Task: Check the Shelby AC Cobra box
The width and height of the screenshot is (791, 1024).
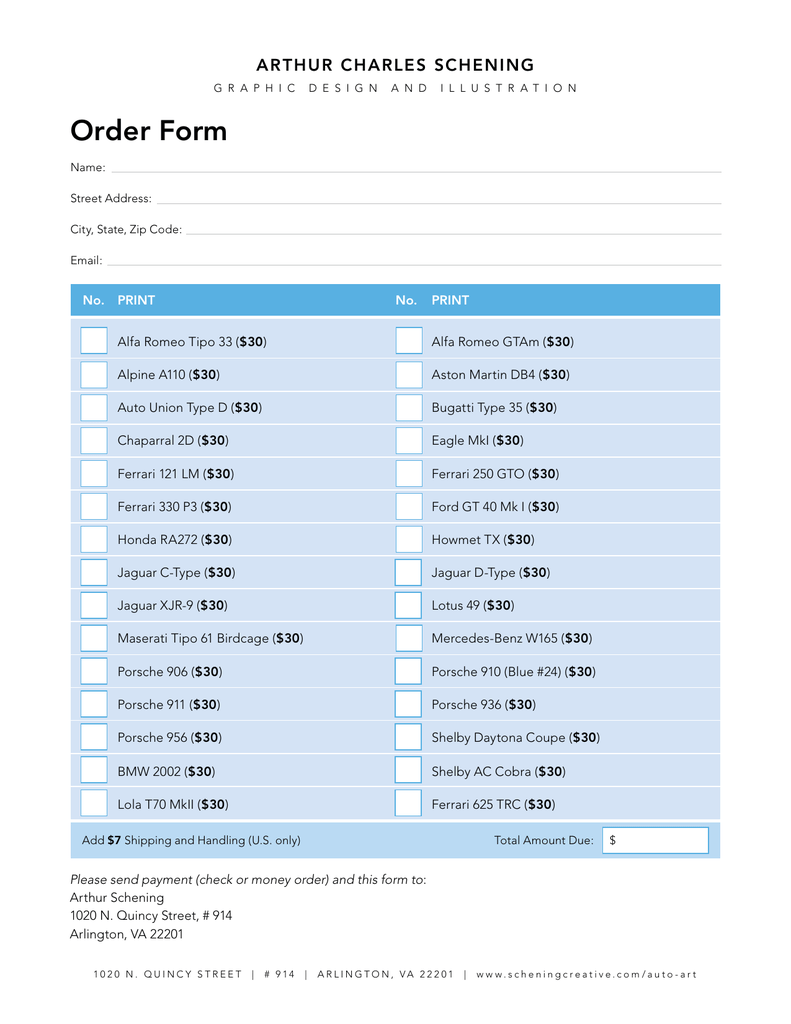Action: pos(408,771)
